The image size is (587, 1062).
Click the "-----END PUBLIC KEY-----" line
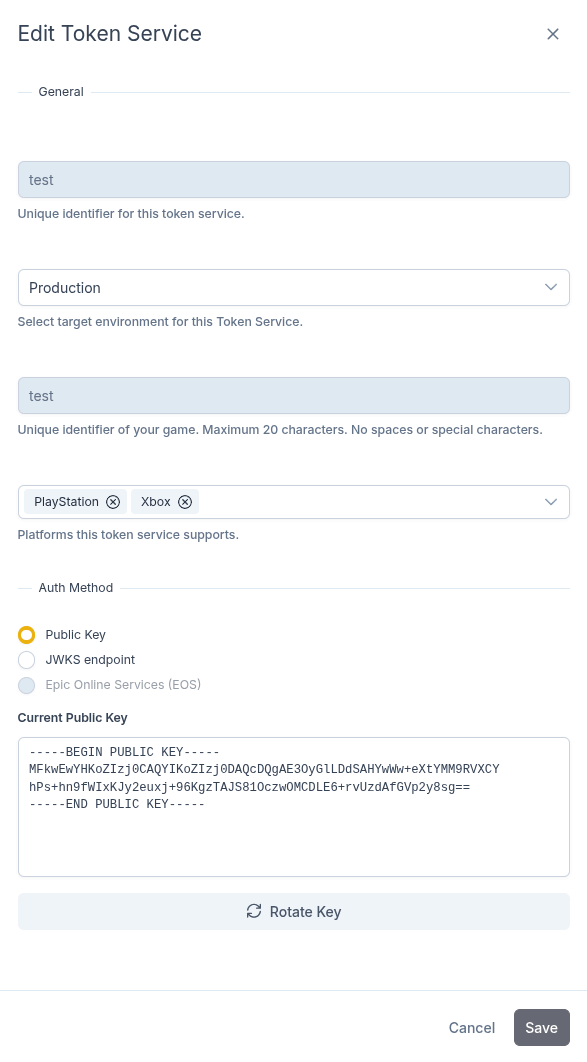coord(116,804)
